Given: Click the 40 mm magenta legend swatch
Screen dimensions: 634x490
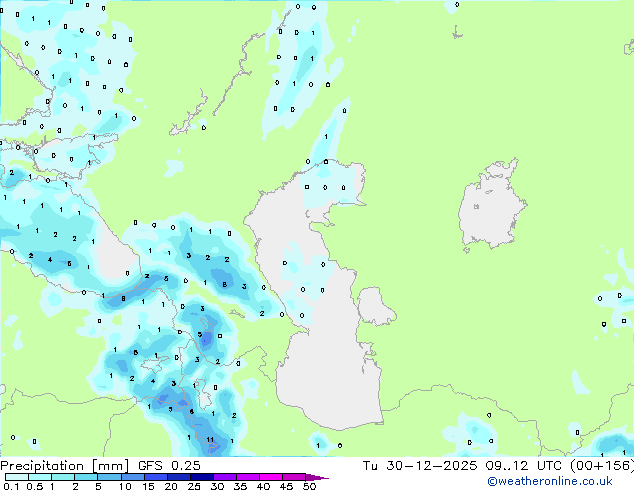Looking at the screenshot, I should [271, 477].
